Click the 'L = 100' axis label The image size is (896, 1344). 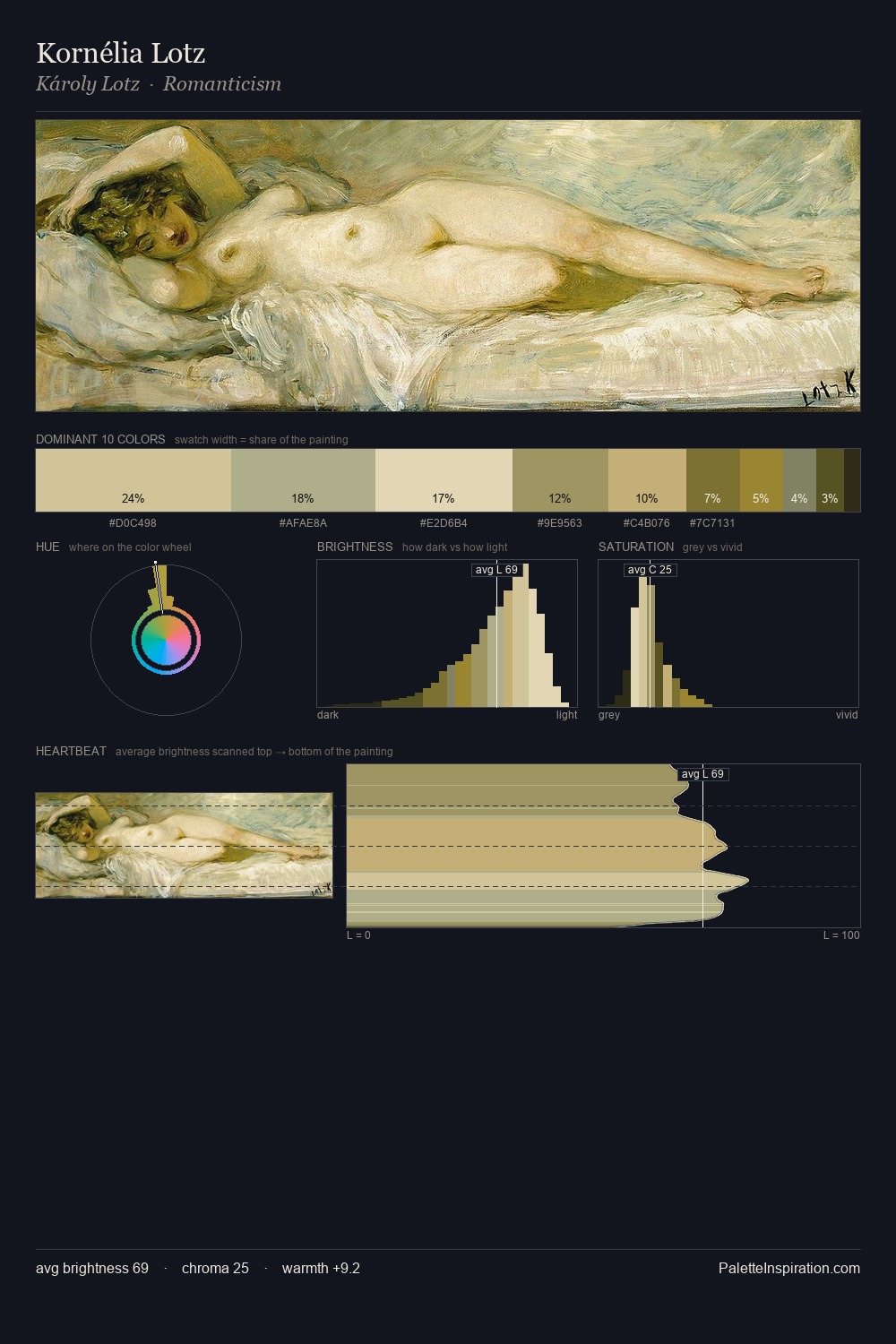tap(841, 935)
